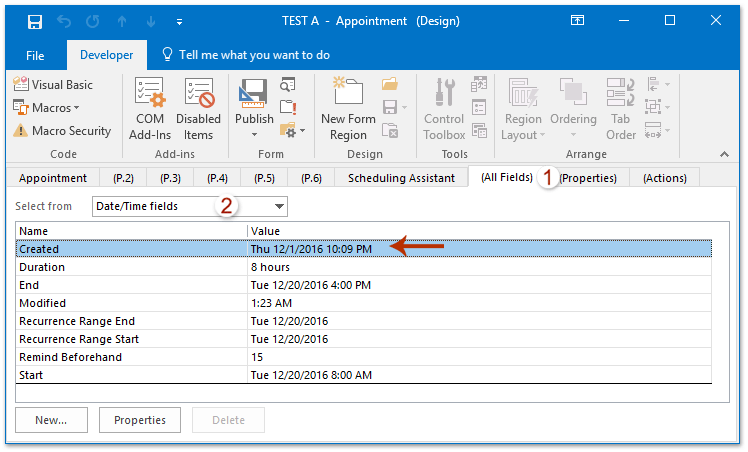Click the greyed-out Delete button
Viewport: 748px width, 452px height.
click(229, 420)
